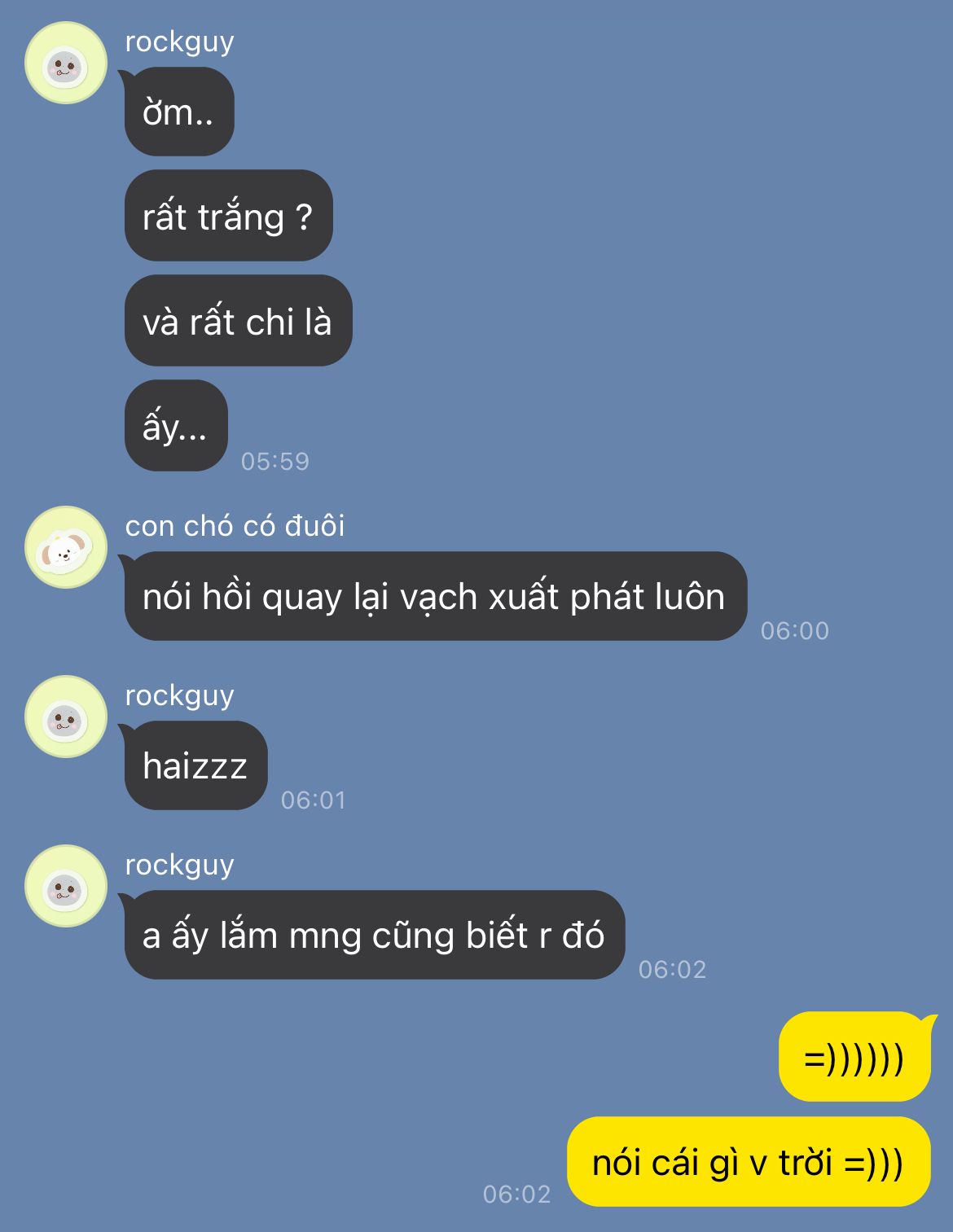Select the 'a ấy lắm mng cũng biết r đó' message
This screenshot has height=1232, width=953.
pyautogui.click(x=375, y=935)
